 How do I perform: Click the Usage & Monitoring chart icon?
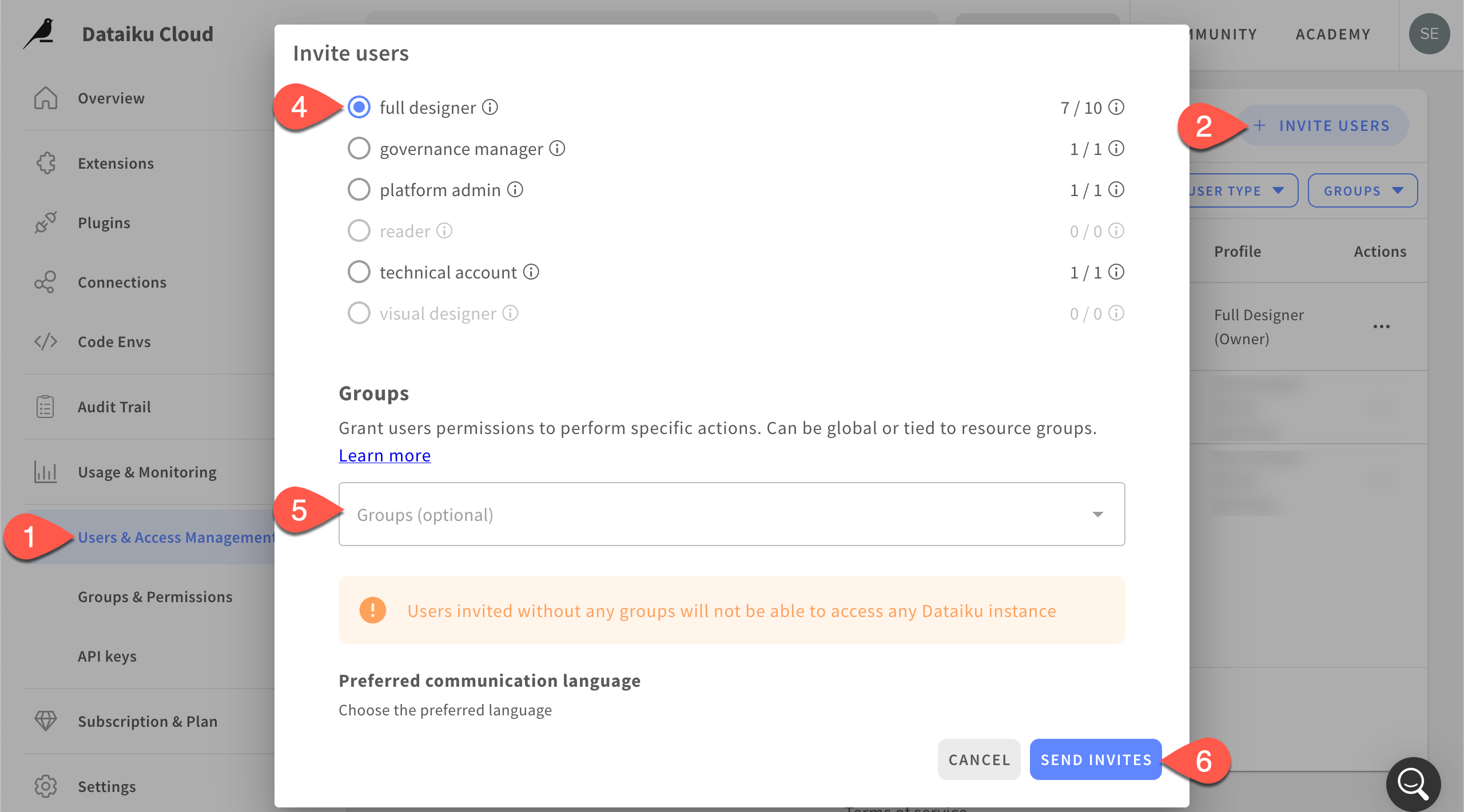[x=45, y=472]
